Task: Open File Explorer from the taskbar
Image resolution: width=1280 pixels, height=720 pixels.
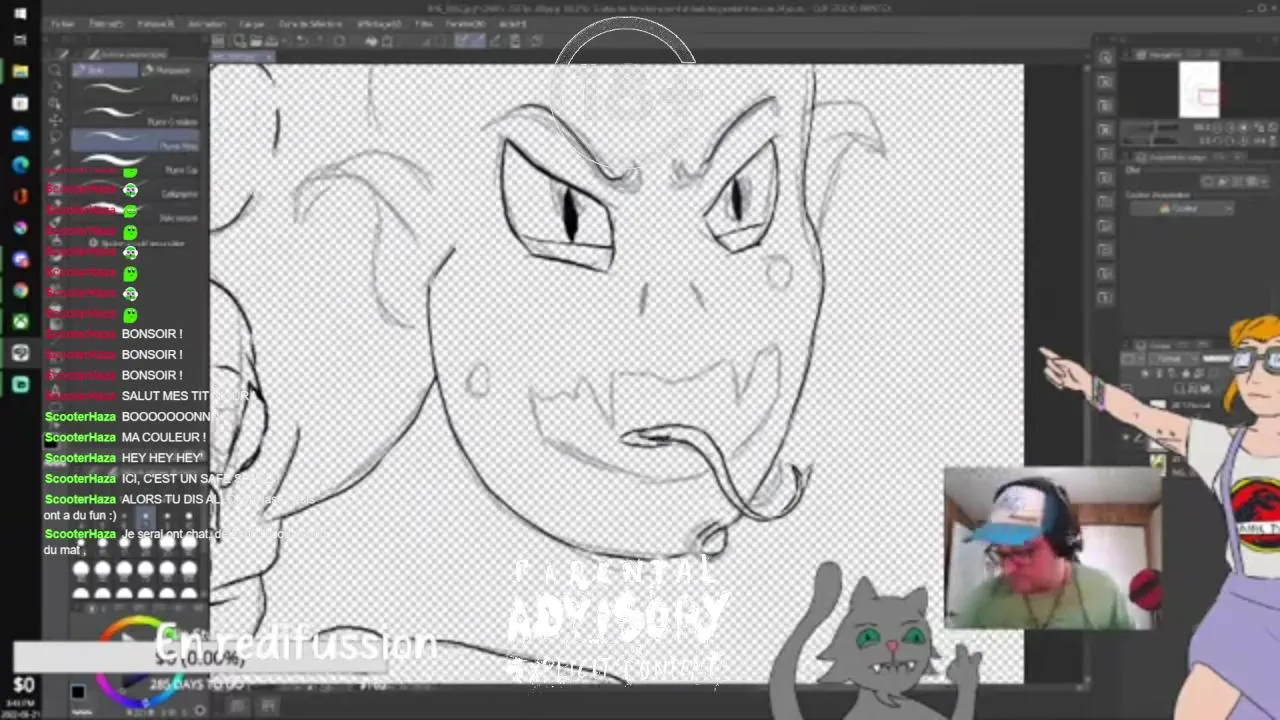Action: (x=21, y=71)
